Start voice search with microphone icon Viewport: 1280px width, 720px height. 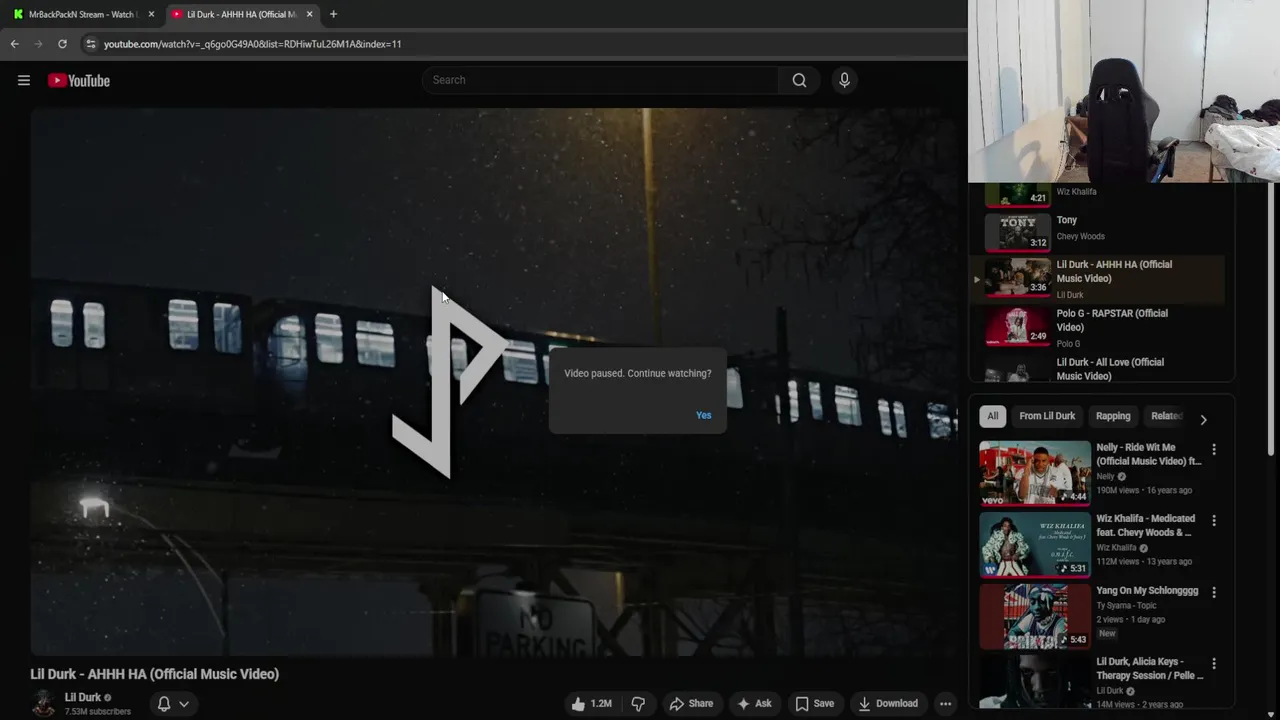844,80
